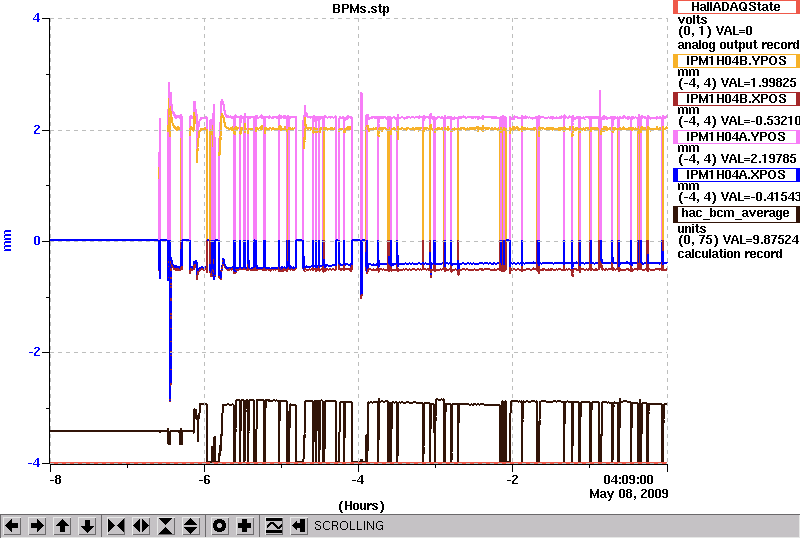Click the SCROLLING status text
Viewport: 800px width, 538px height.
348,526
